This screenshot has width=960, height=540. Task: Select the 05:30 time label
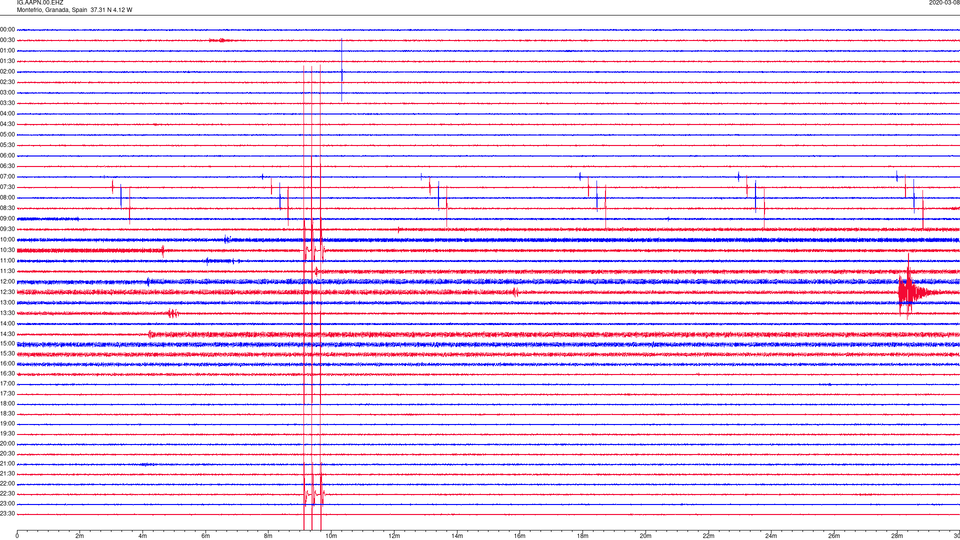(7, 145)
